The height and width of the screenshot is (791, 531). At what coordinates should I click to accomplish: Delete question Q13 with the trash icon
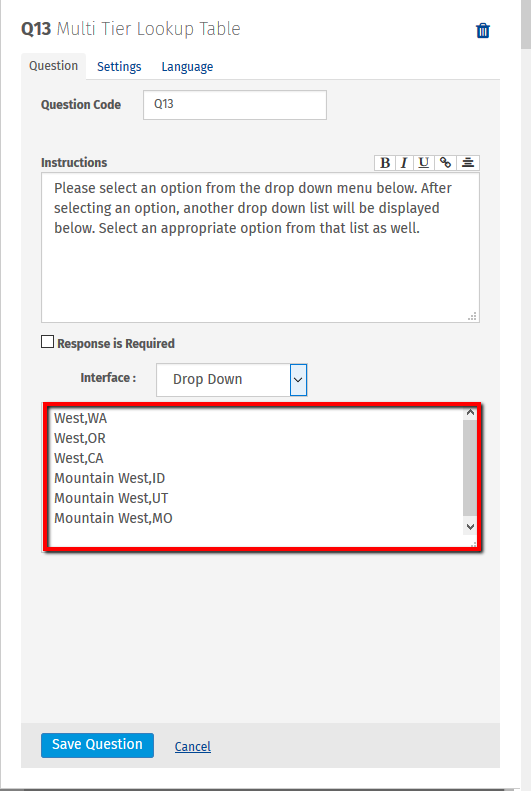click(483, 30)
